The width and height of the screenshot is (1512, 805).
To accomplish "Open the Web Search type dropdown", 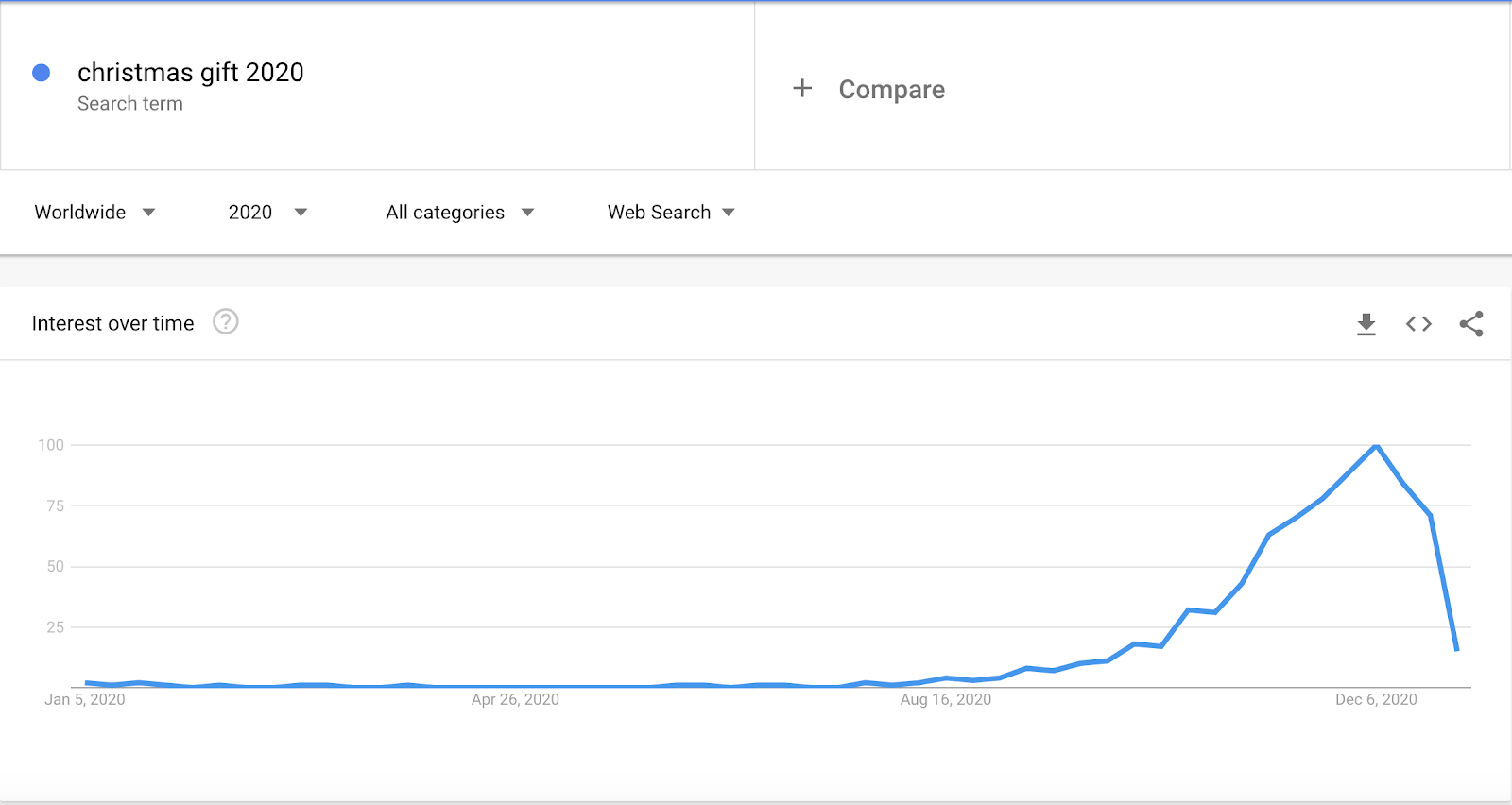I will click(x=671, y=213).
